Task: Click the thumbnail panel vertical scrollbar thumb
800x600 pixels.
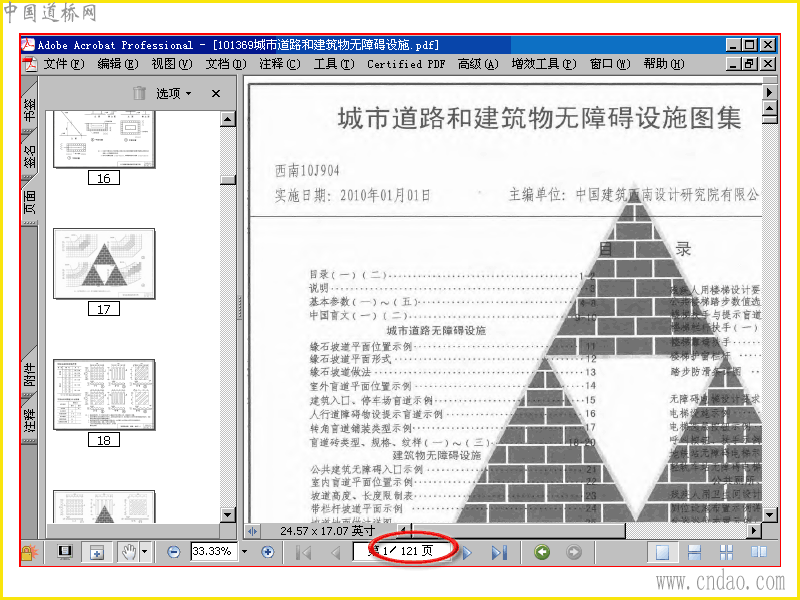Action: point(228,180)
